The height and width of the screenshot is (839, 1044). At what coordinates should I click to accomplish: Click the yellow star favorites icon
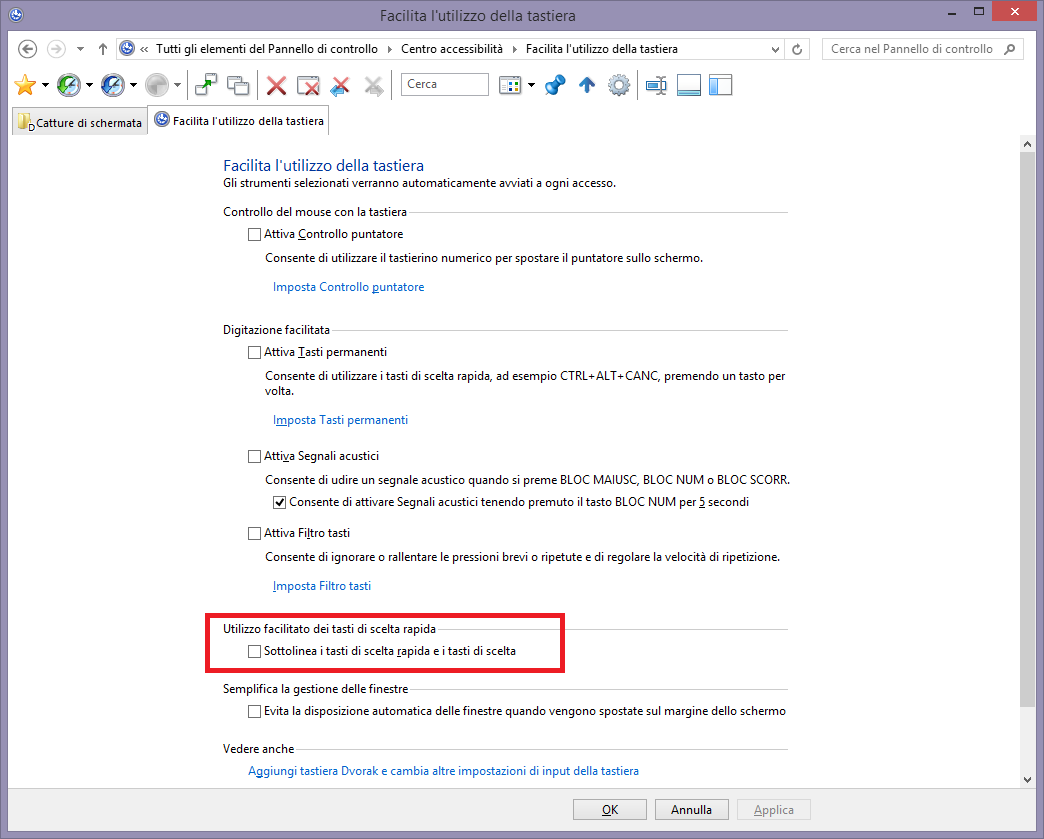click(x=25, y=85)
